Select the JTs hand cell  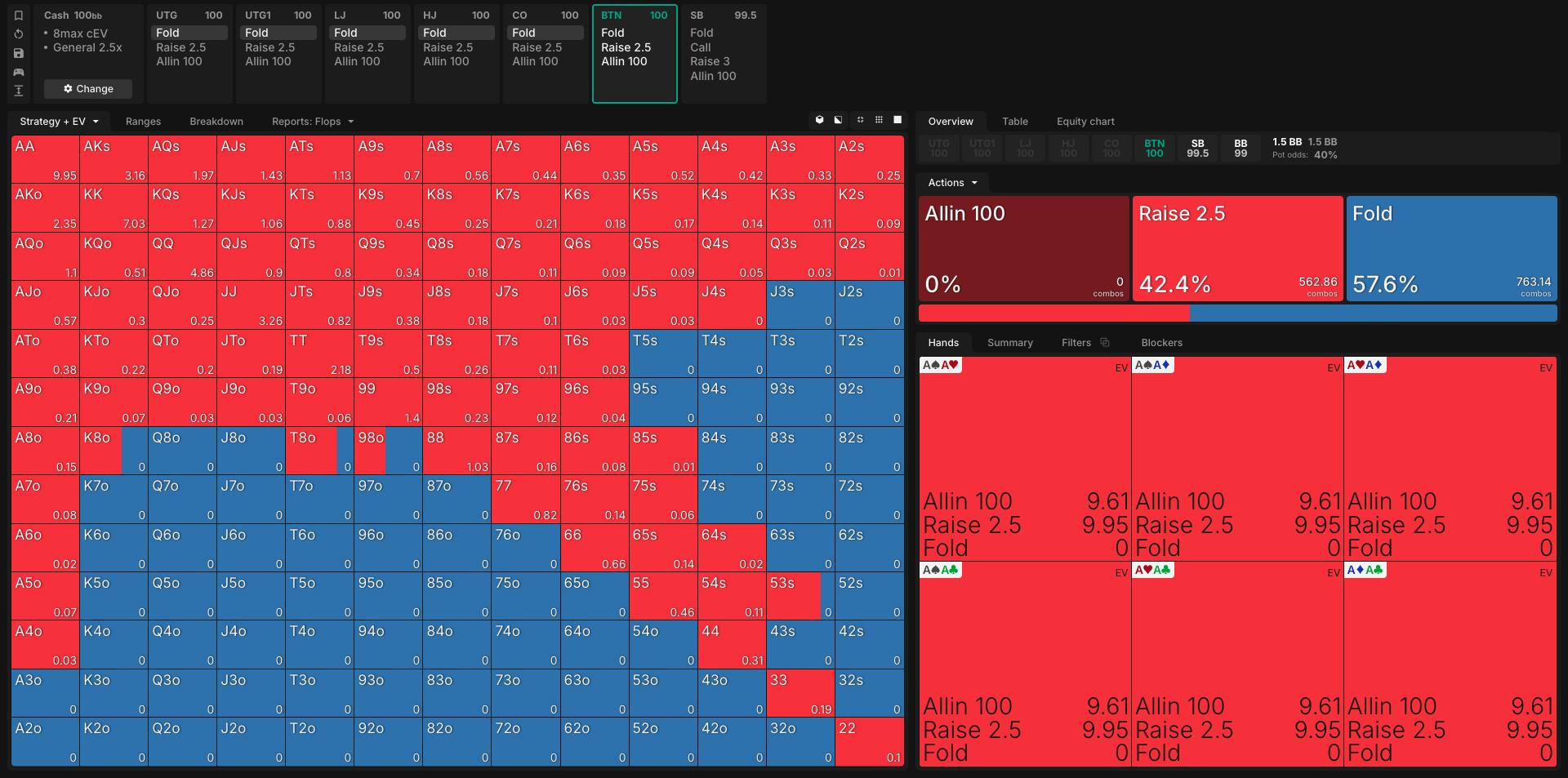(x=319, y=305)
